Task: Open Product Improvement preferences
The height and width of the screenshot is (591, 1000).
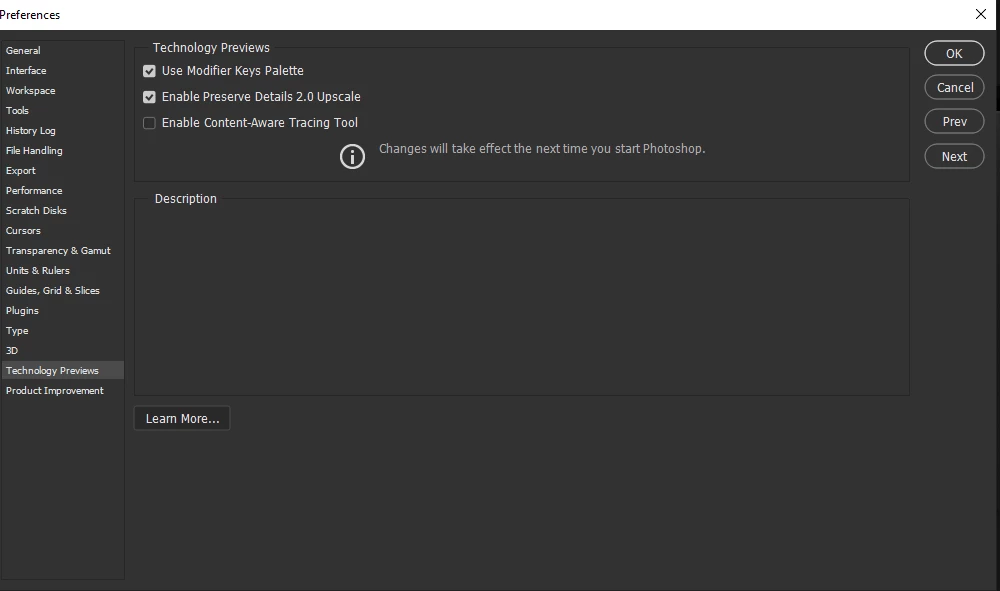Action: point(62,391)
